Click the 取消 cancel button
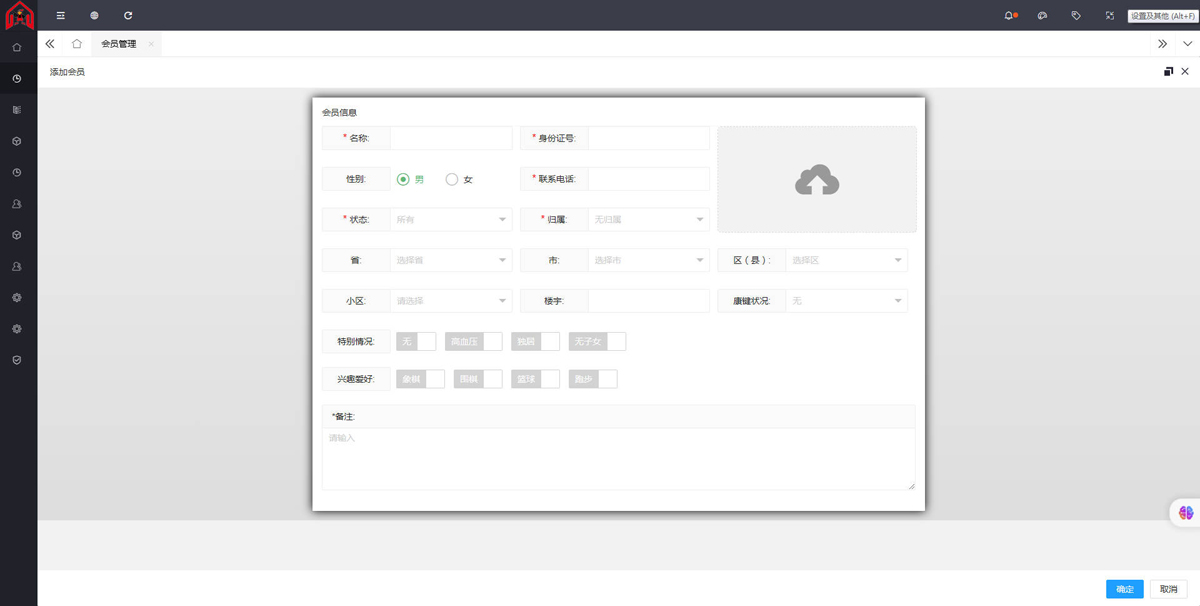 (x=1169, y=589)
